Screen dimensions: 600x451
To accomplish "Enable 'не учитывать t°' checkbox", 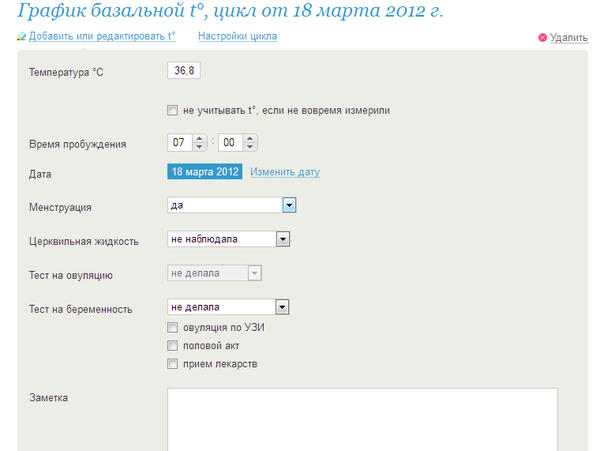I will click(173, 110).
